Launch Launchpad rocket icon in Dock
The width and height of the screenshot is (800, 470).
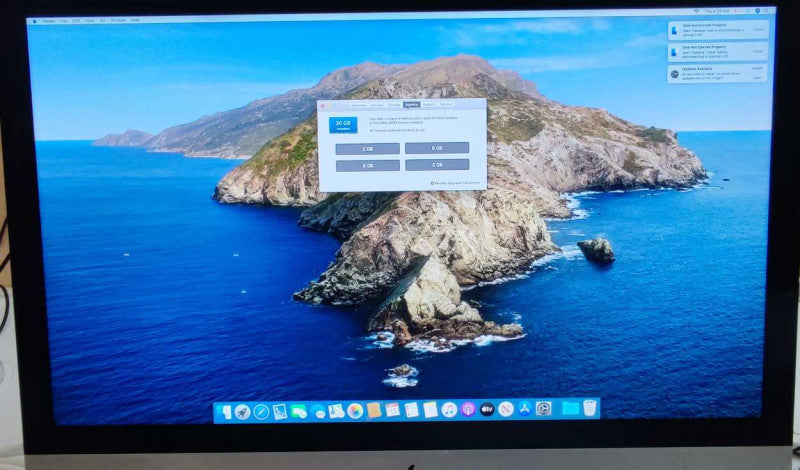pyautogui.click(x=243, y=411)
